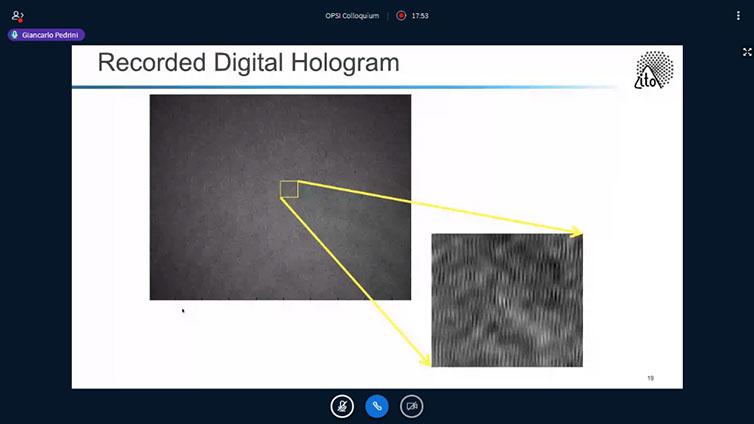Open the users list panel icon
The height and width of the screenshot is (424, 754).
(17, 16)
